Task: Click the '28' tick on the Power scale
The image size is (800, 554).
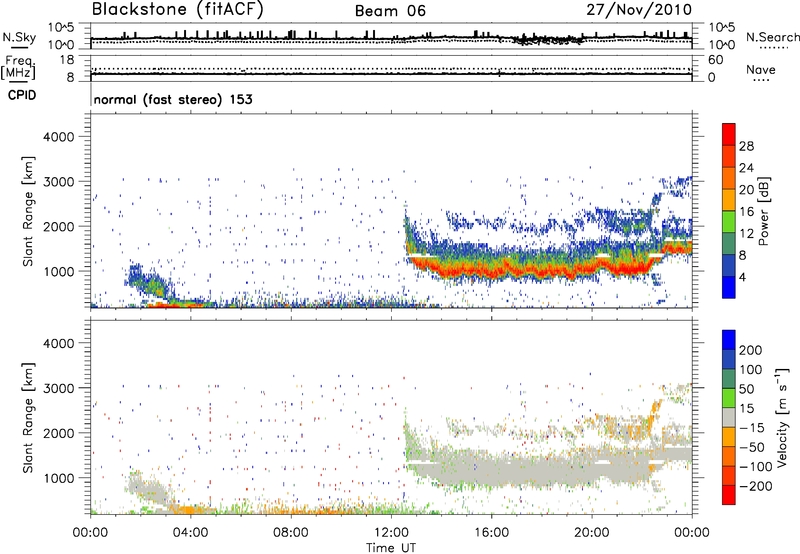Action: 746,146
